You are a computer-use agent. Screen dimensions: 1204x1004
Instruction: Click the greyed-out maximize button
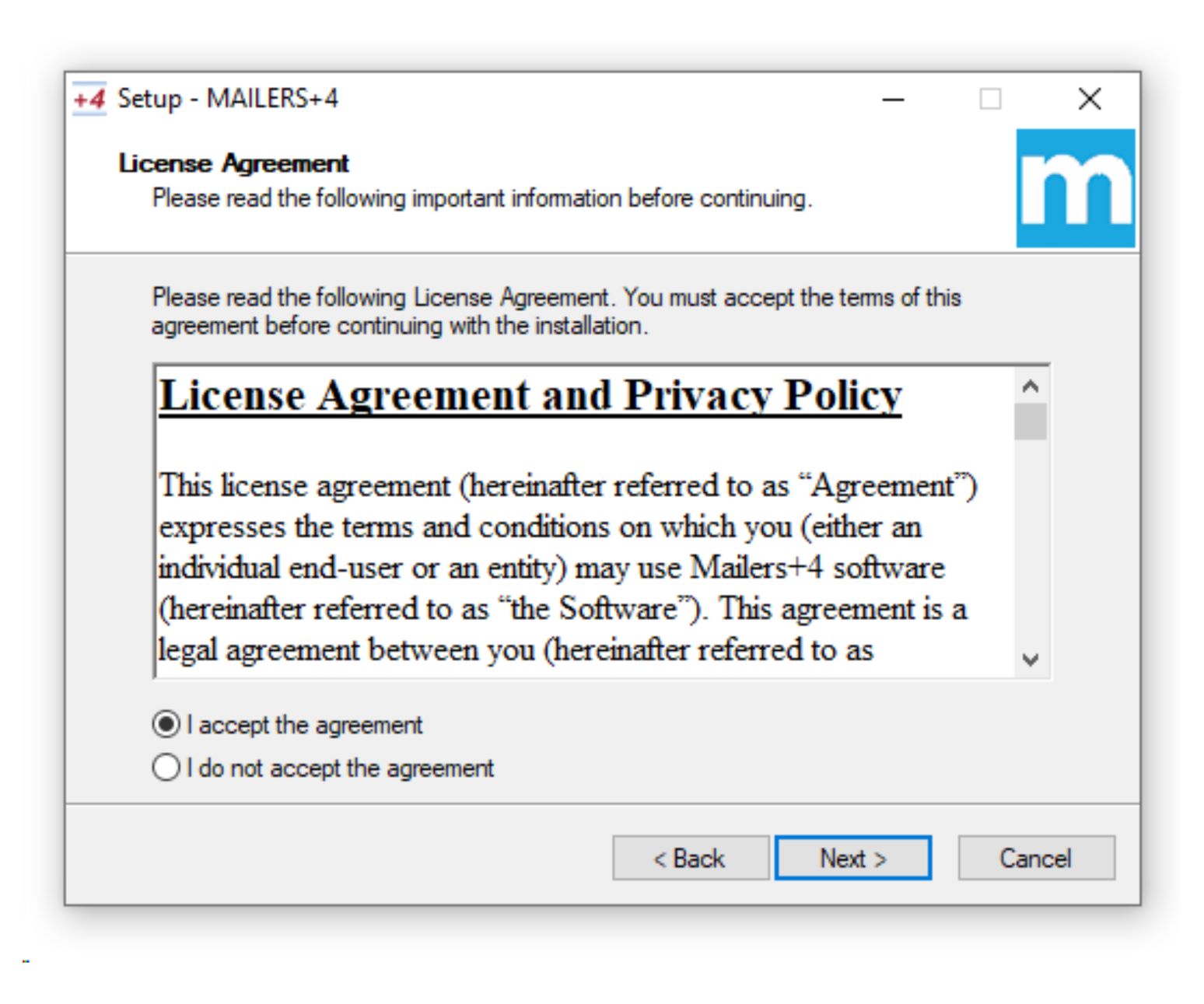pos(990,100)
